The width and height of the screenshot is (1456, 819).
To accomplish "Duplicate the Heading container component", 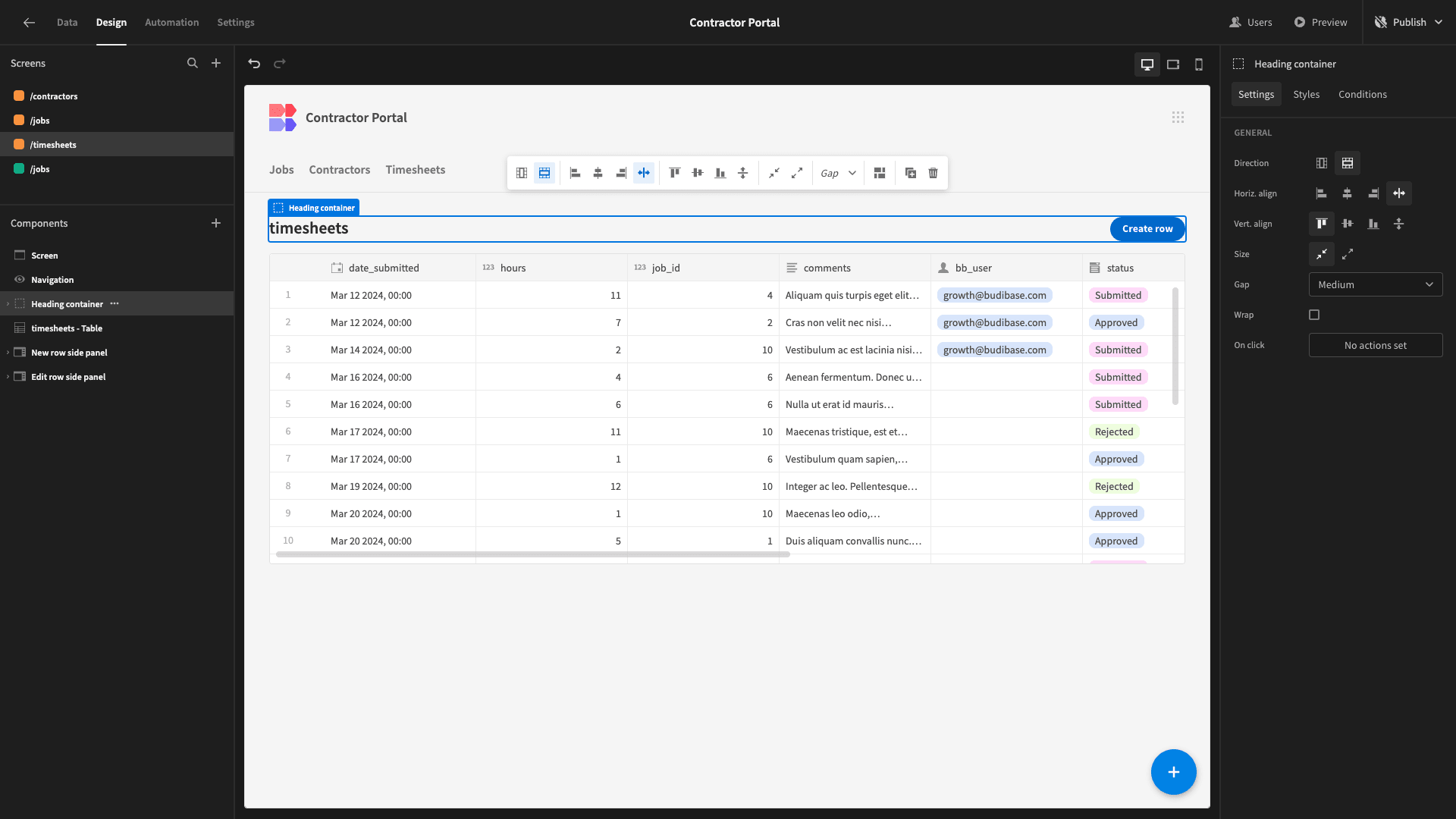I will click(x=911, y=174).
